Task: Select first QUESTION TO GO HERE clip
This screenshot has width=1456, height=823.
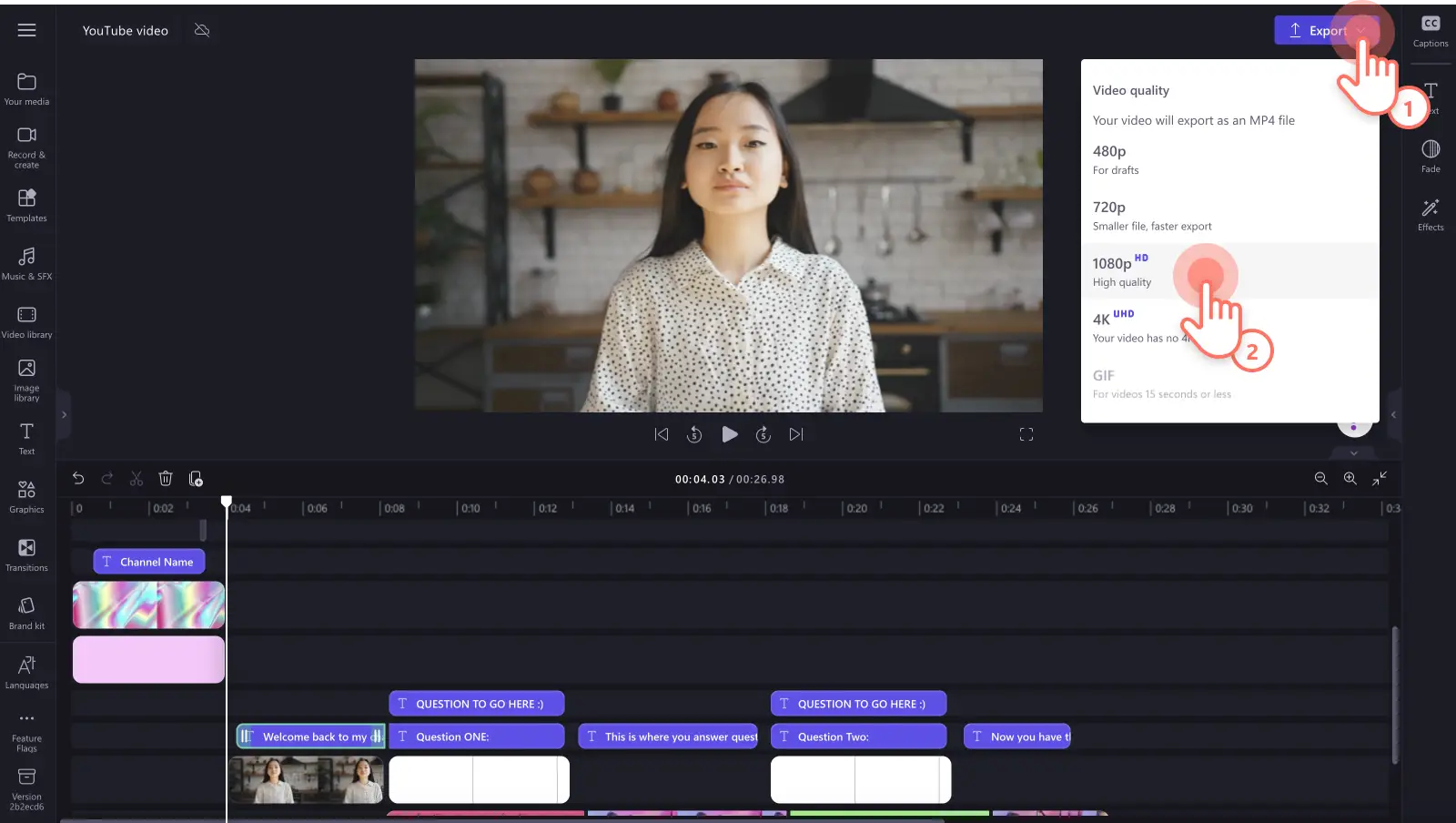Action: coord(477,704)
